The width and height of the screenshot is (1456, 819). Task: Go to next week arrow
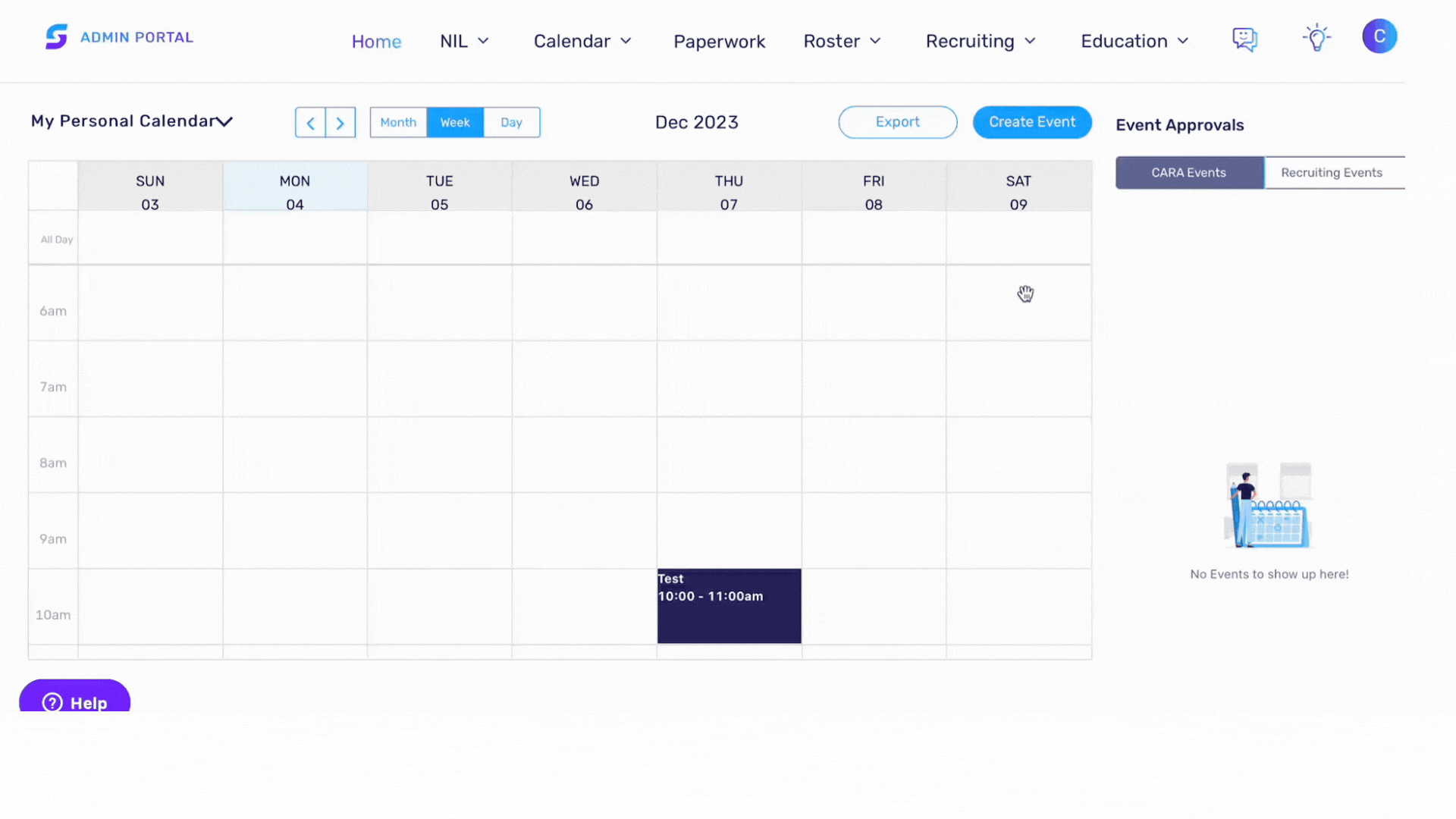[340, 123]
